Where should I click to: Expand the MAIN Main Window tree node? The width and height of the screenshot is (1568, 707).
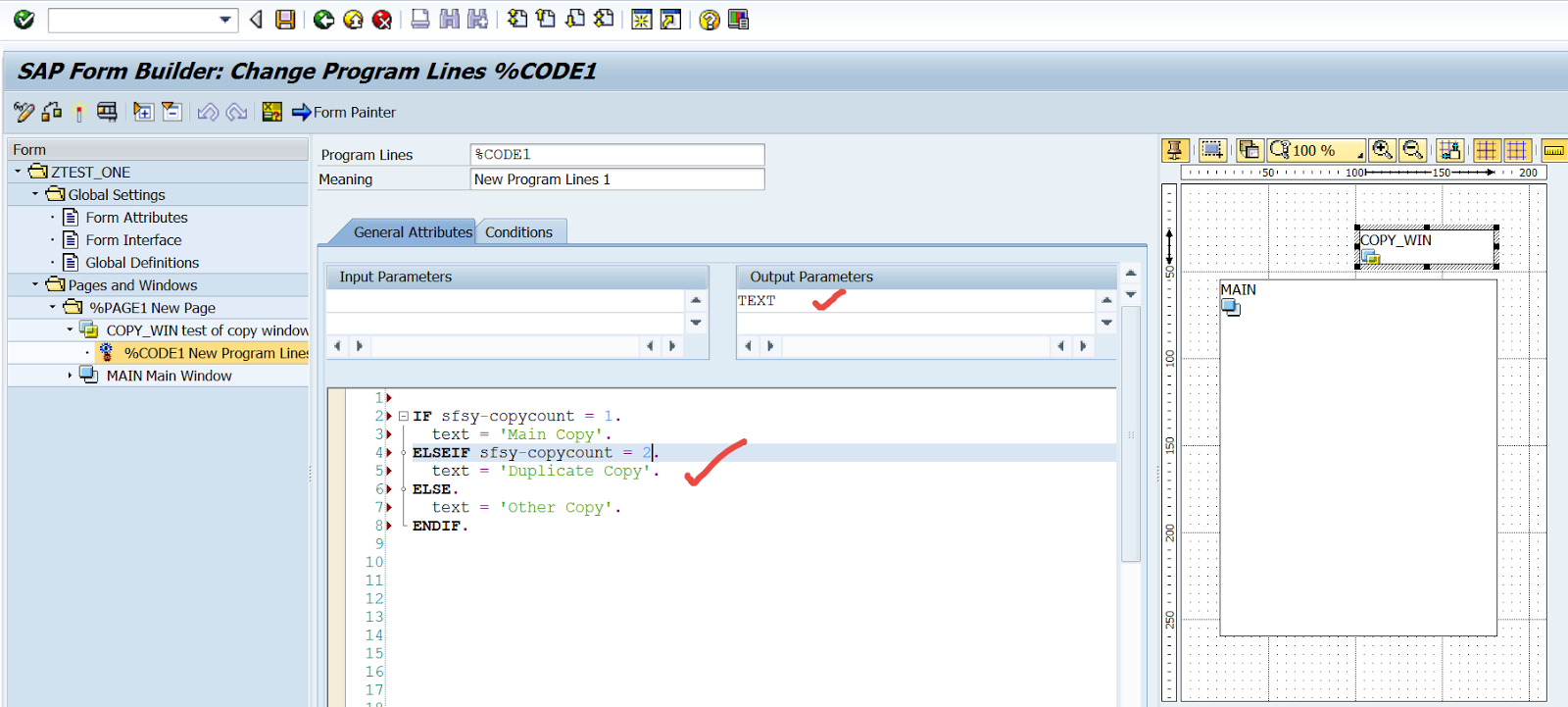tap(70, 376)
